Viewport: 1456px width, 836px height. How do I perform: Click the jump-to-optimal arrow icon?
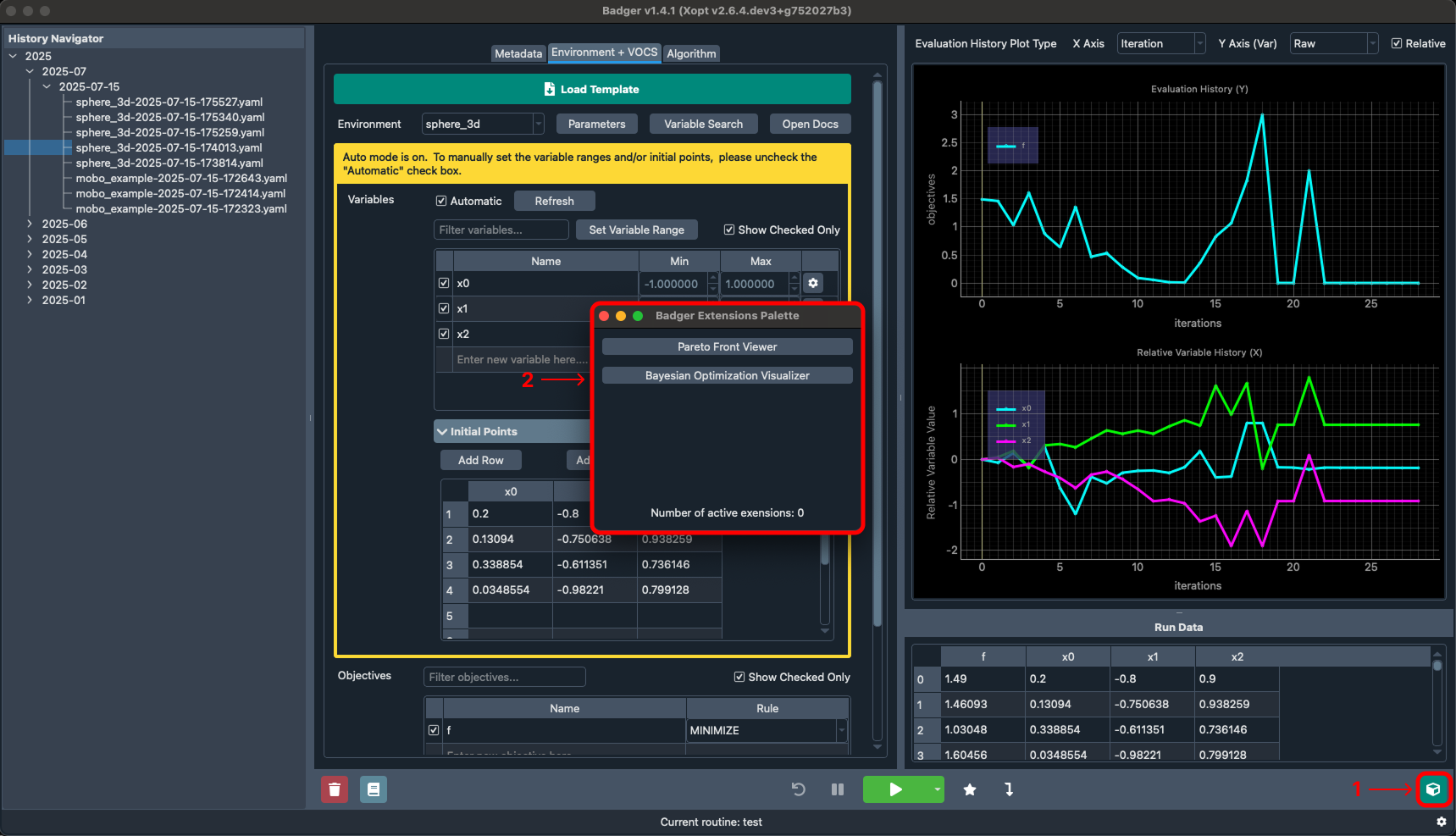tap(1009, 789)
